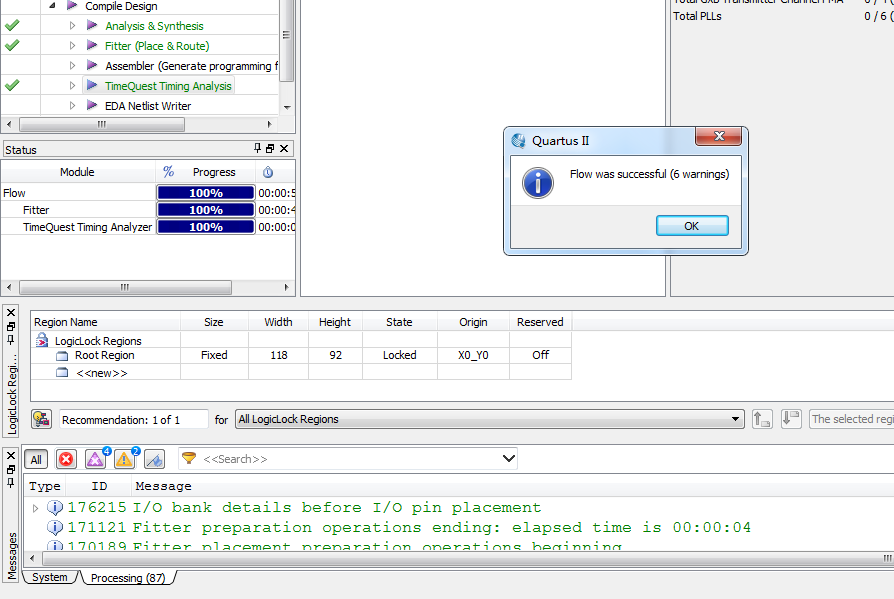Switch to the System messages tab
This screenshot has width=894, height=599.
(x=50, y=577)
